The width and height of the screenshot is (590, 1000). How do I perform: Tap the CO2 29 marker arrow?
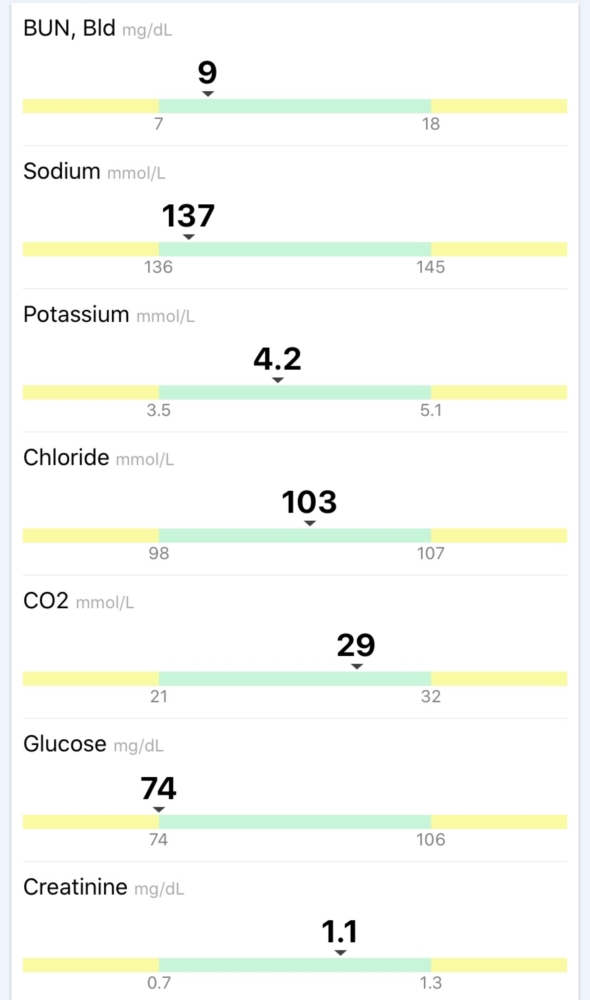click(357, 666)
